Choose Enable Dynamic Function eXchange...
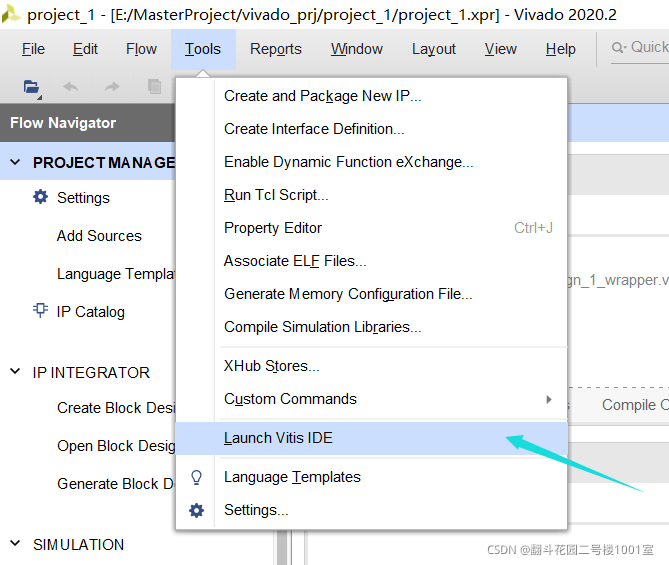The width and height of the screenshot is (669, 565). click(x=371, y=162)
